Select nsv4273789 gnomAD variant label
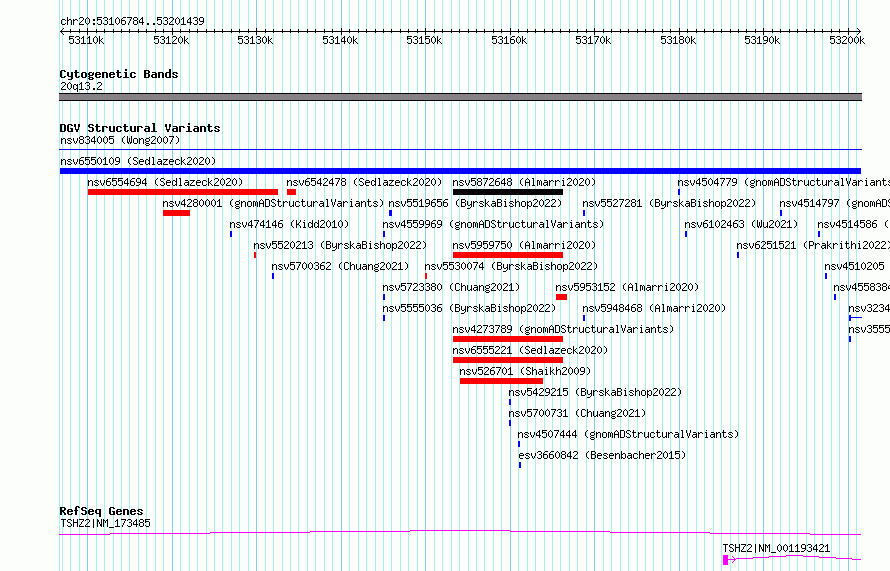The height and width of the screenshot is (571, 890). tap(563, 329)
